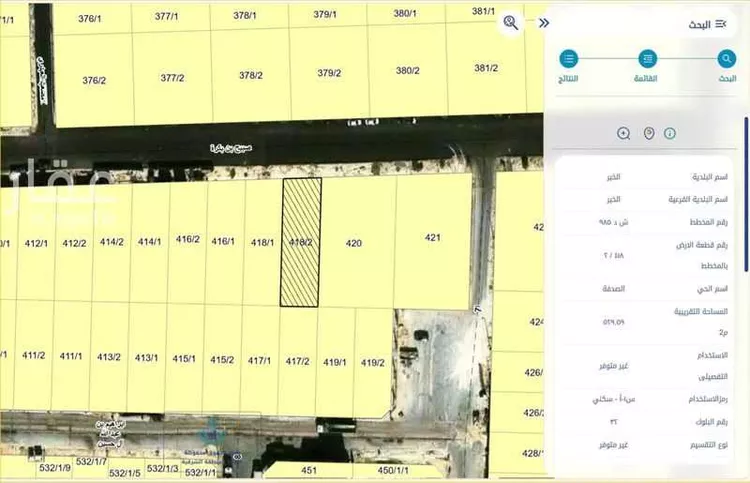Screen dimensions: 750x483
Task: Select the النتائج step results icon
Action: (x=568, y=59)
